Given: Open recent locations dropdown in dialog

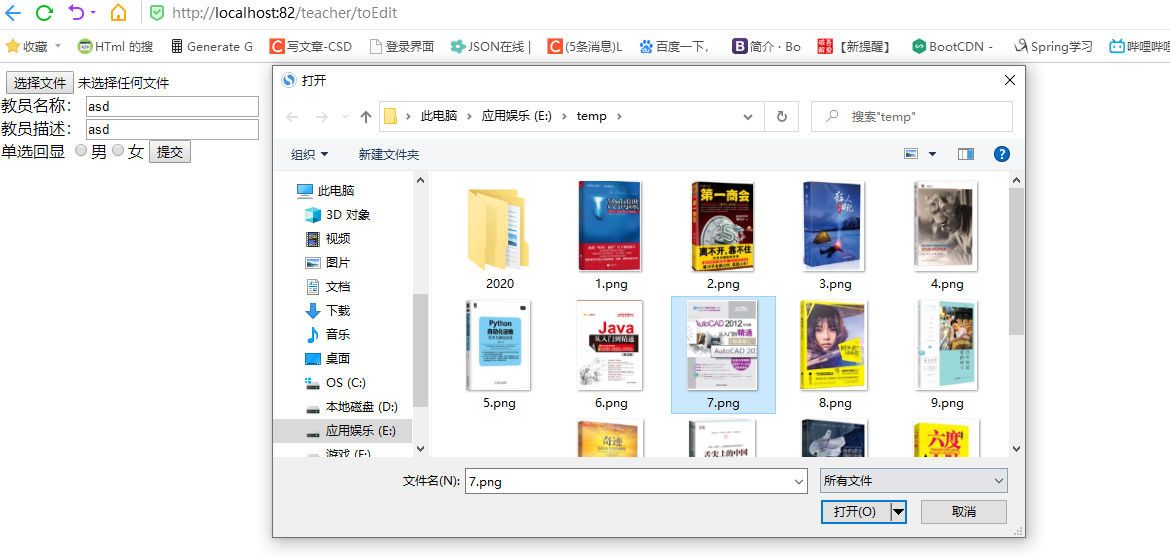Looking at the screenshot, I should [345, 116].
